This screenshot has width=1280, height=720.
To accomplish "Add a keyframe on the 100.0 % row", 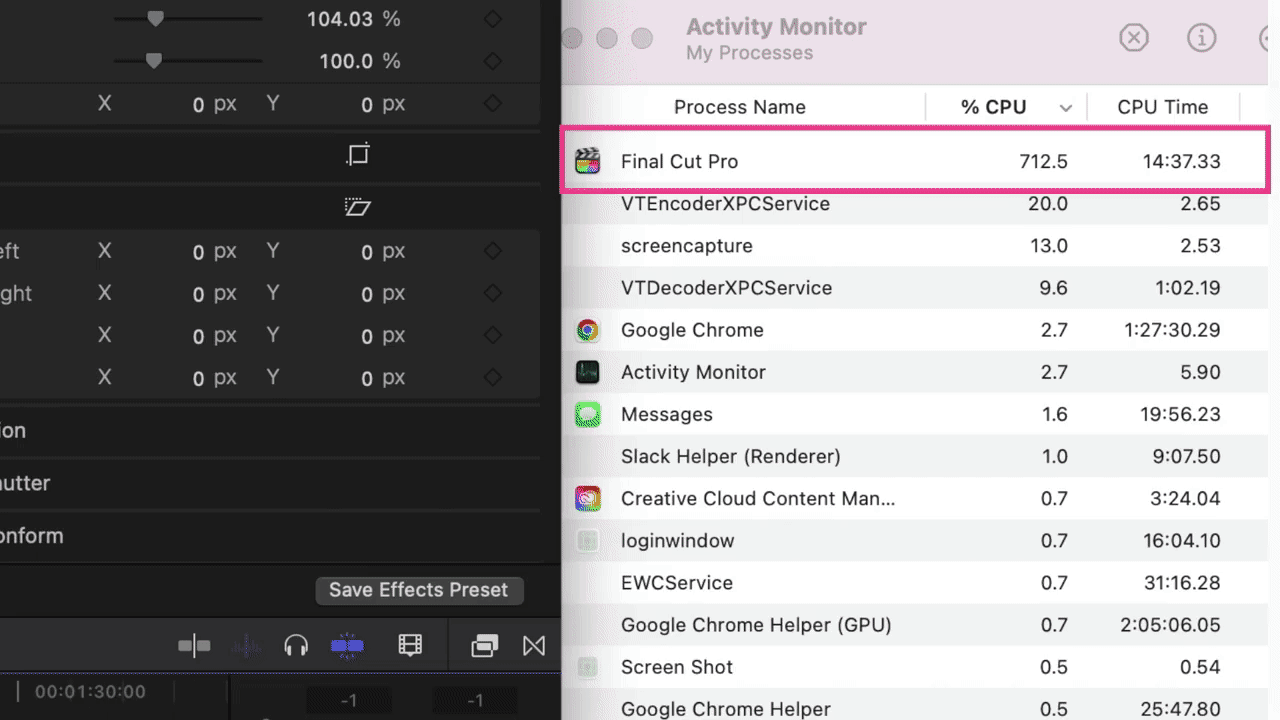I will click(492, 61).
